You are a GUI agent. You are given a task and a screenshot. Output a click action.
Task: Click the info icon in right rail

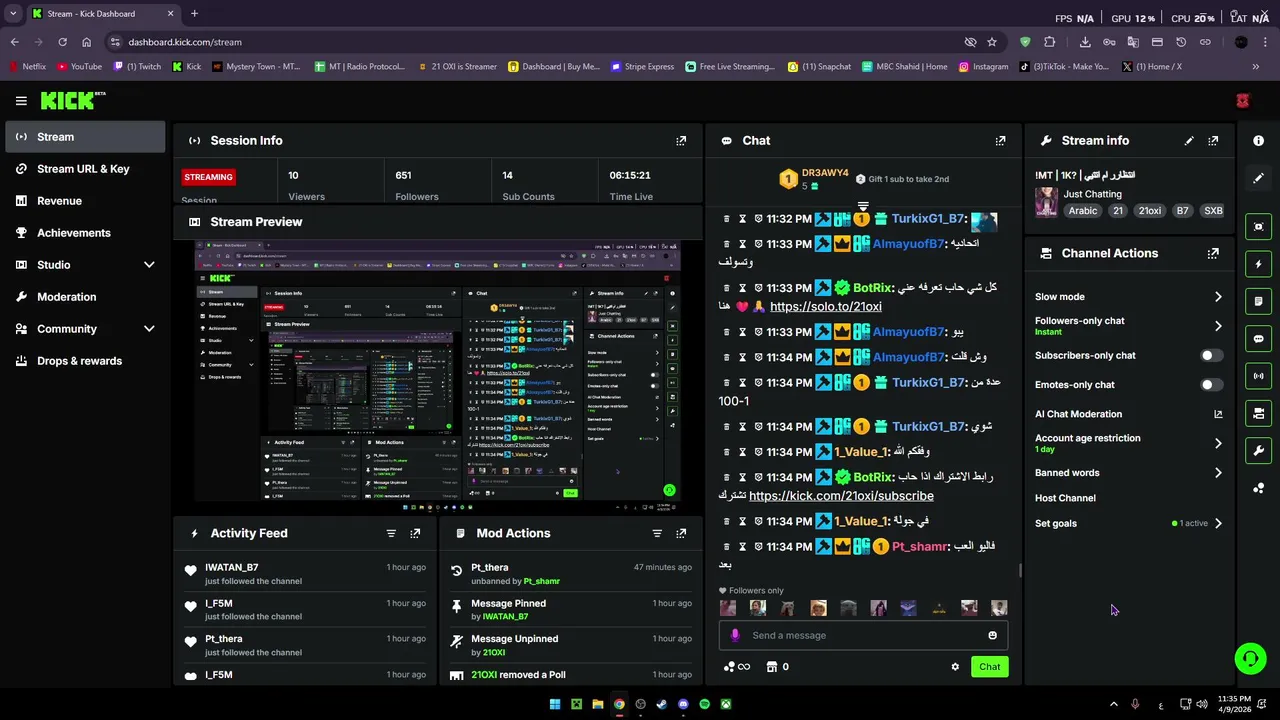click(x=1259, y=141)
